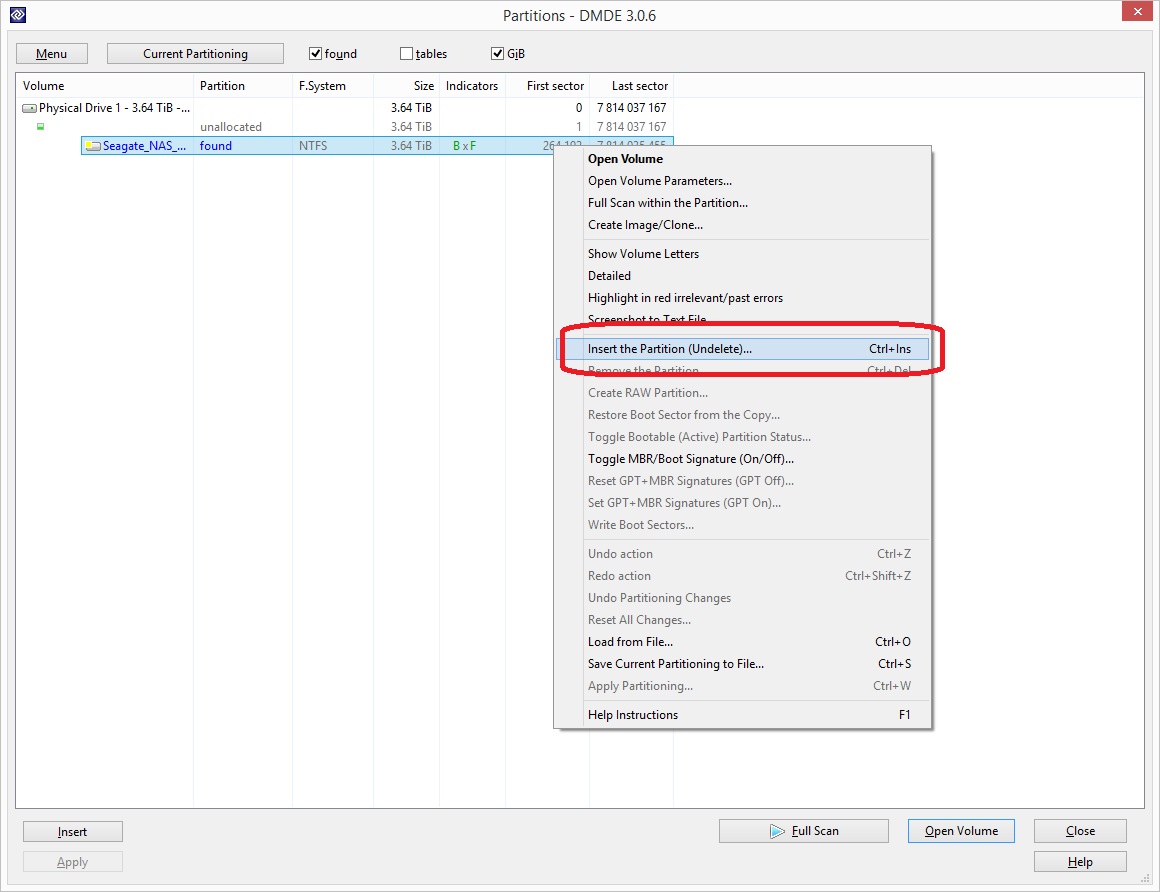Select 'Restore Boot Sector from the Copy...'
The image size is (1160, 892).
pyautogui.click(x=743, y=415)
